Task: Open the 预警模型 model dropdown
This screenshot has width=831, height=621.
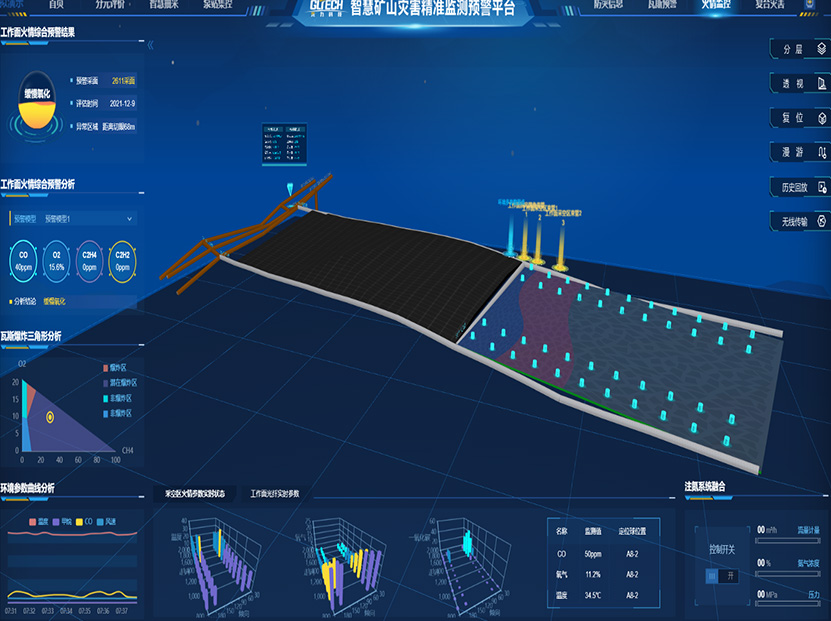Action: pyautogui.click(x=72, y=217)
